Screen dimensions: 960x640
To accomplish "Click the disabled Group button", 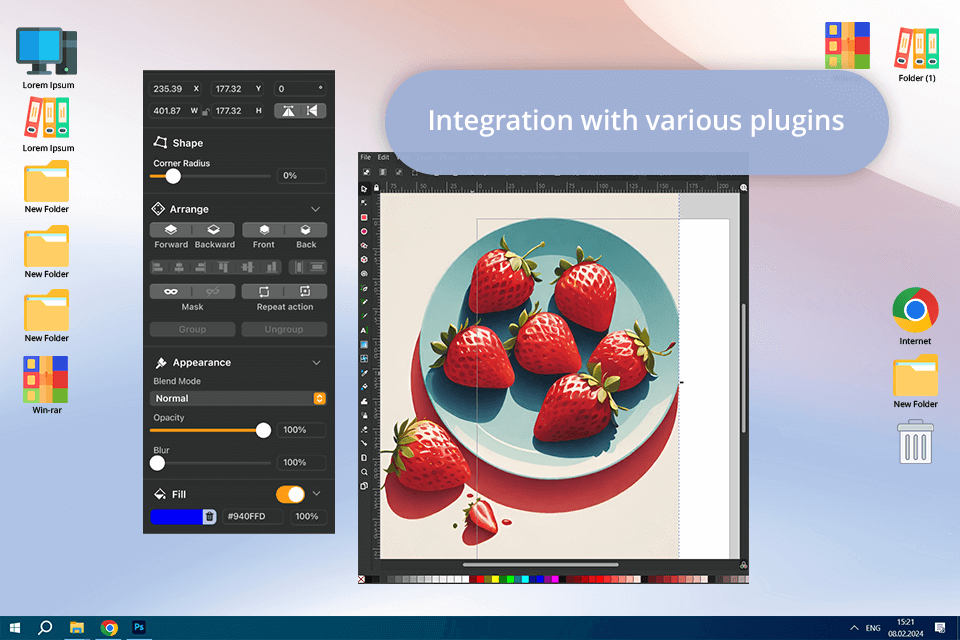I will click(192, 329).
